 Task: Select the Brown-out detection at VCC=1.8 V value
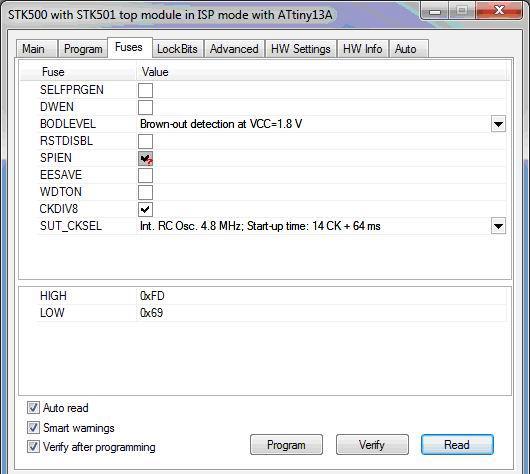point(221,124)
